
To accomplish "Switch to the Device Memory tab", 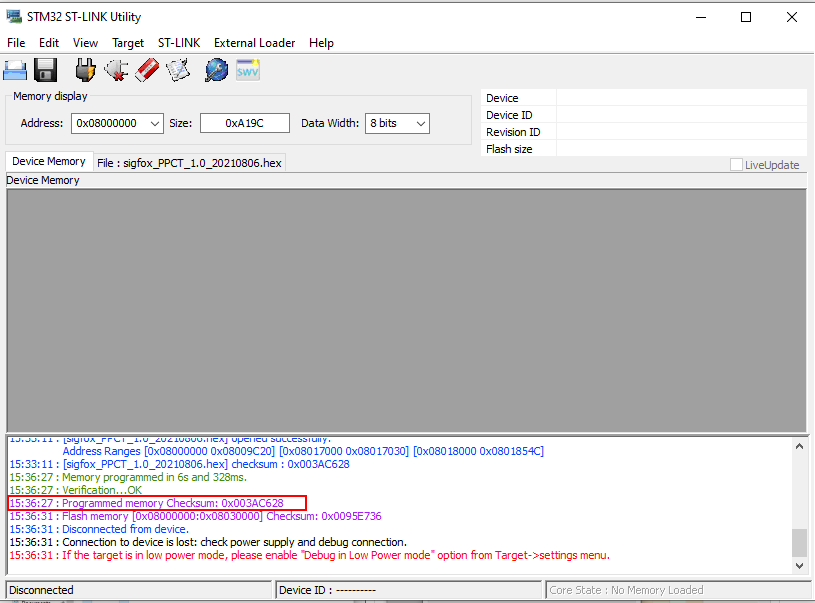I will (x=49, y=162).
